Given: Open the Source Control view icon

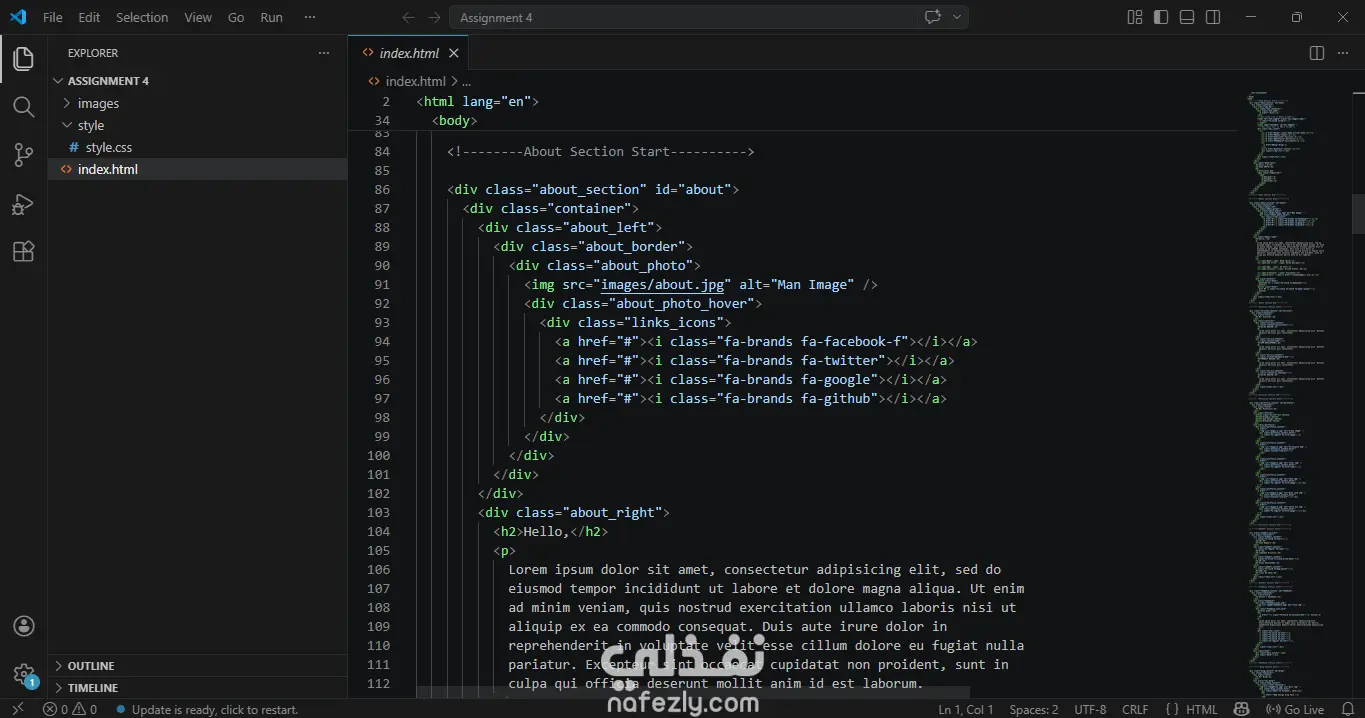Looking at the screenshot, I should pyautogui.click(x=23, y=155).
